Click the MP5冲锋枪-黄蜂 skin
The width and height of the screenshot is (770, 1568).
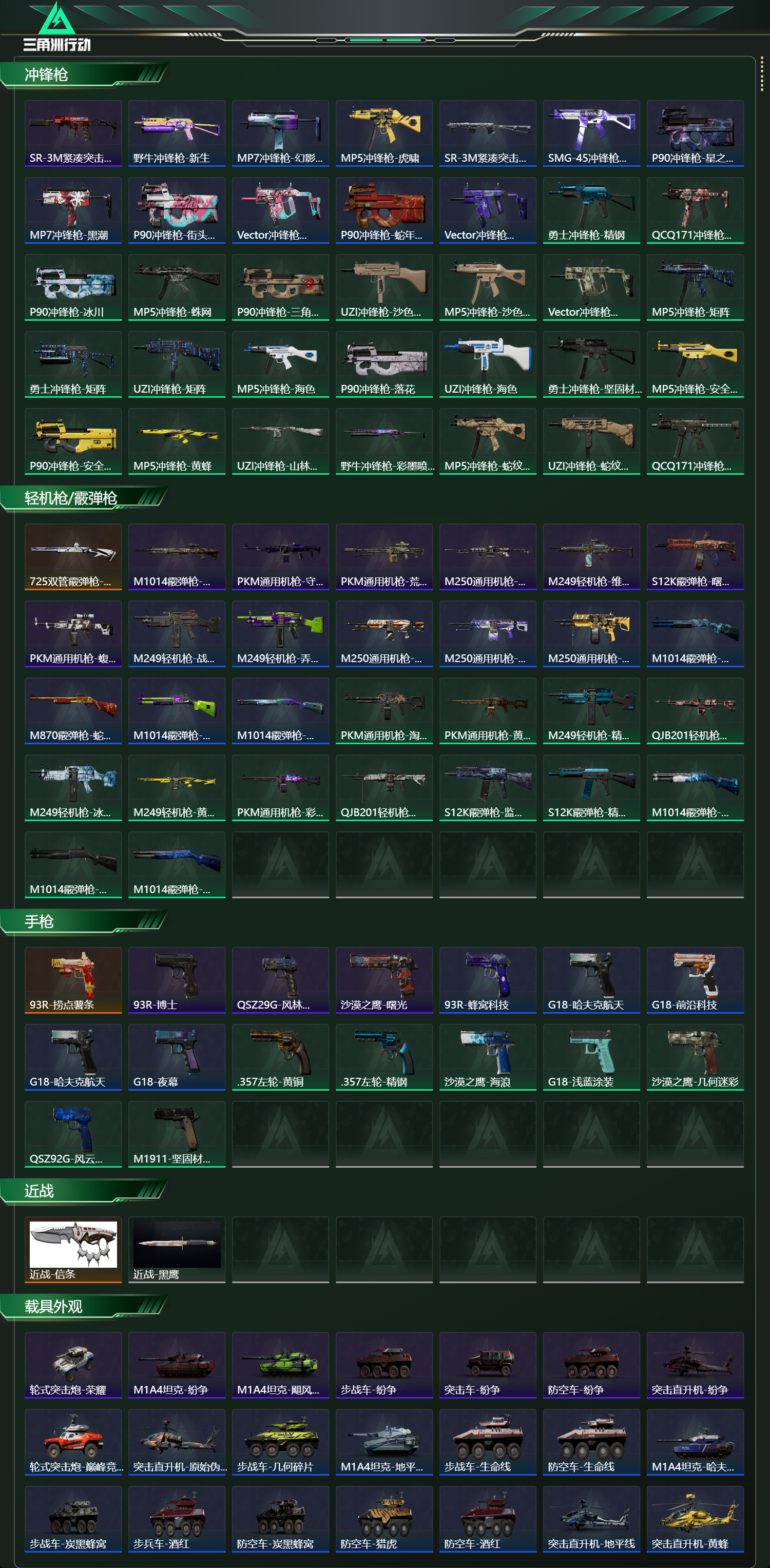coord(177,441)
